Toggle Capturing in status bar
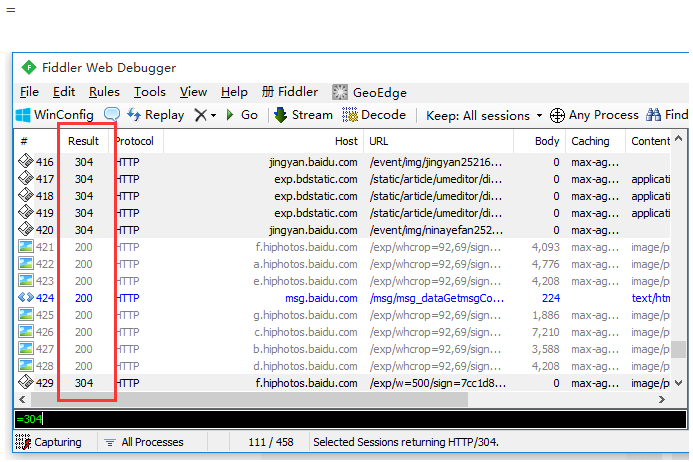The height and width of the screenshot is (462, 693). point(49,442)
